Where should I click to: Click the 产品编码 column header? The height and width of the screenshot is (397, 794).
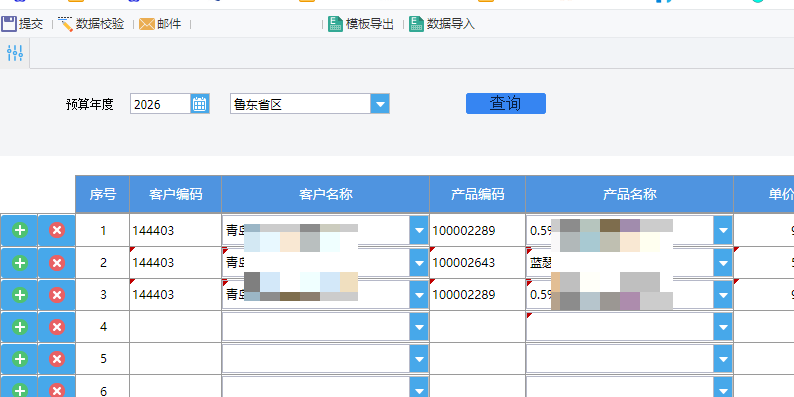point(478,194)
